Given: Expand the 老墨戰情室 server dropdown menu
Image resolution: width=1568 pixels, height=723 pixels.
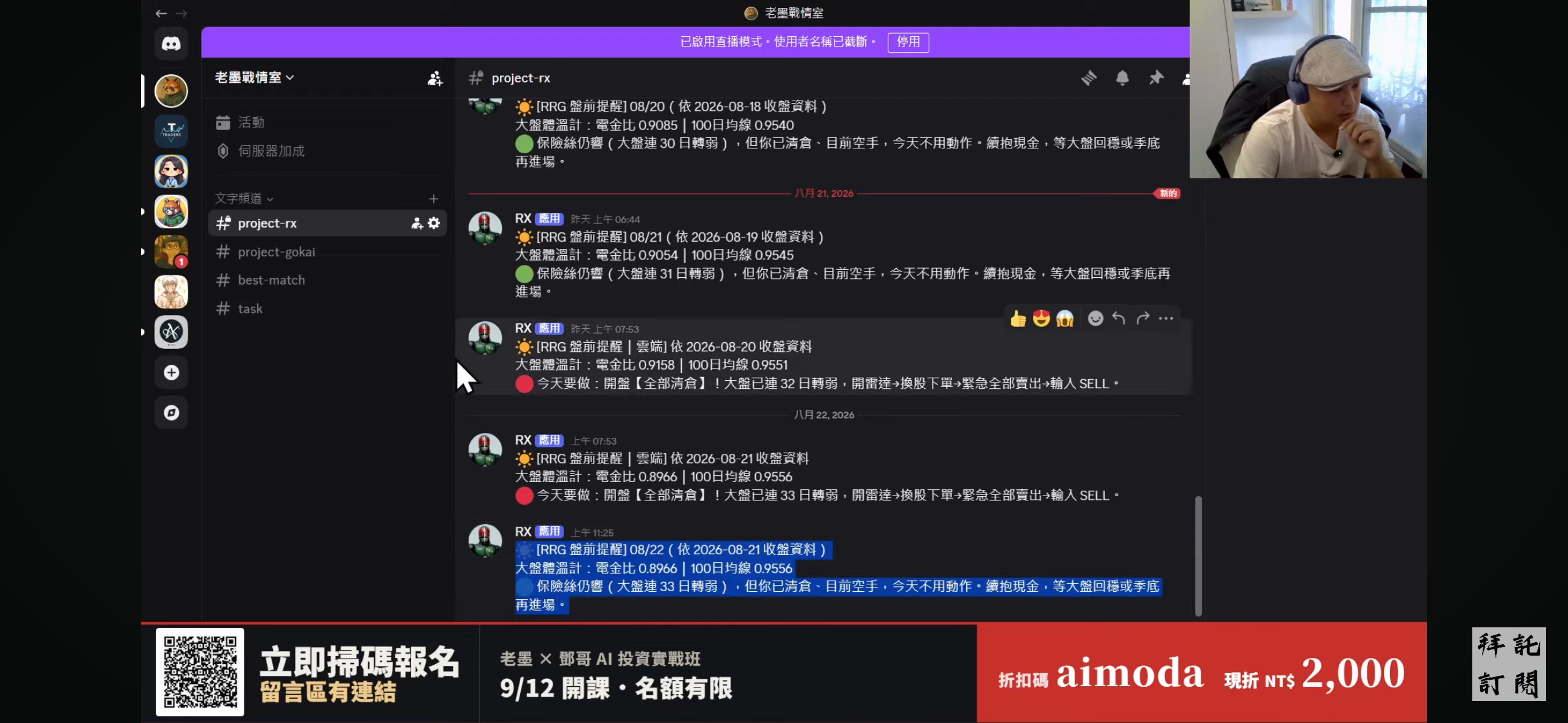Looking at the screenshot, I should pos(255,78).
